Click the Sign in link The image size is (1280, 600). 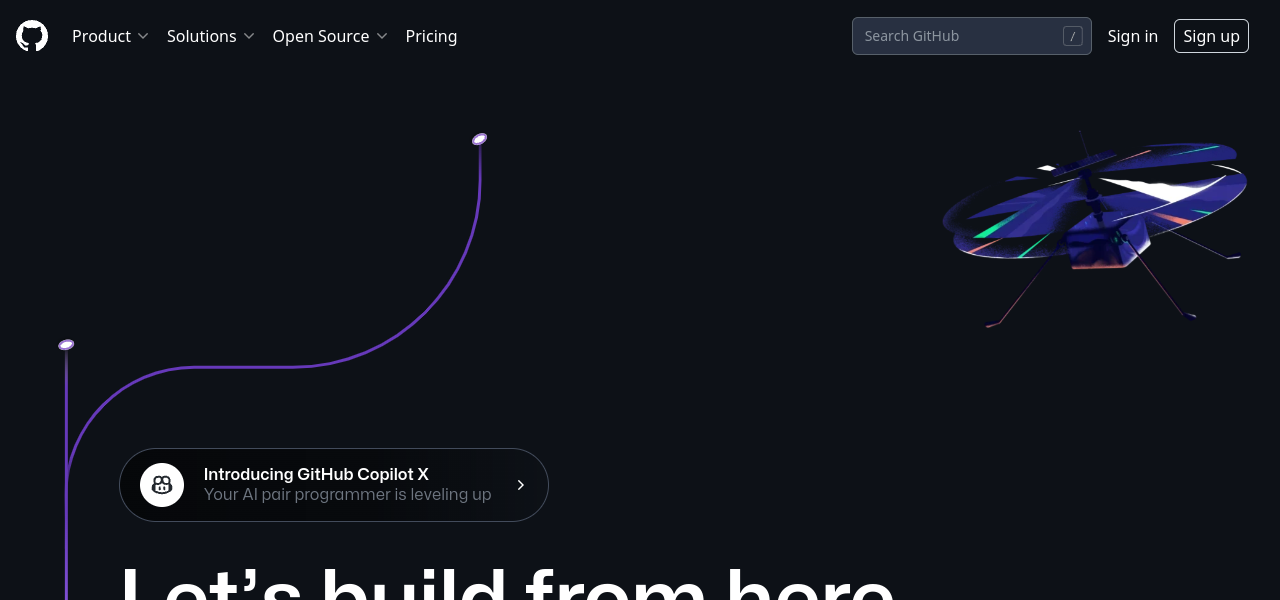pos(1132,36)
